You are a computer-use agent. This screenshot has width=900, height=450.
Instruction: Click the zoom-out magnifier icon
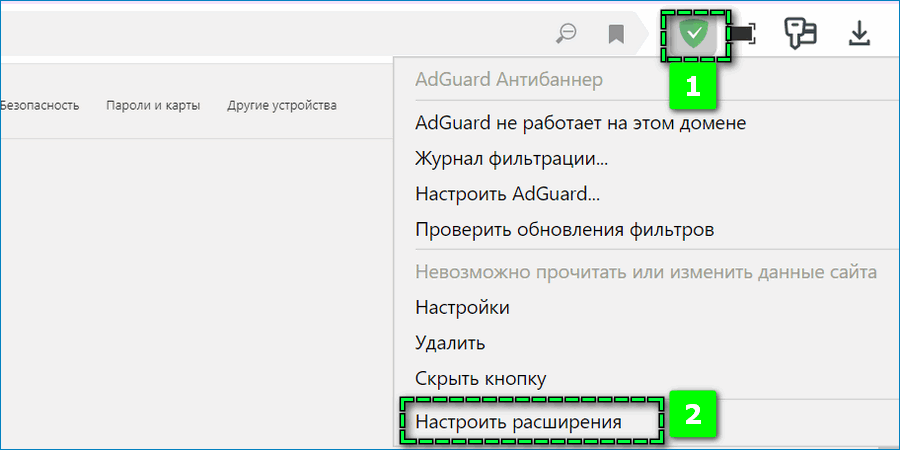pyautogui.click(x=567, y=34)
